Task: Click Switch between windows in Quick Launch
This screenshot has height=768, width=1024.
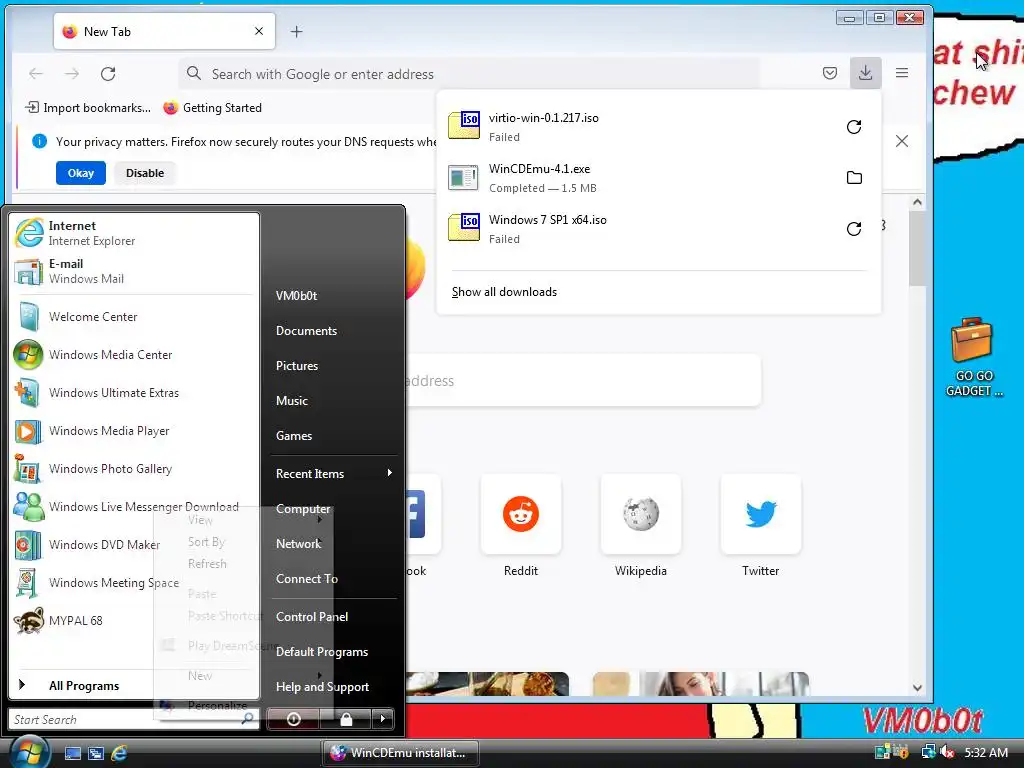Action: (x=96, y=754)
